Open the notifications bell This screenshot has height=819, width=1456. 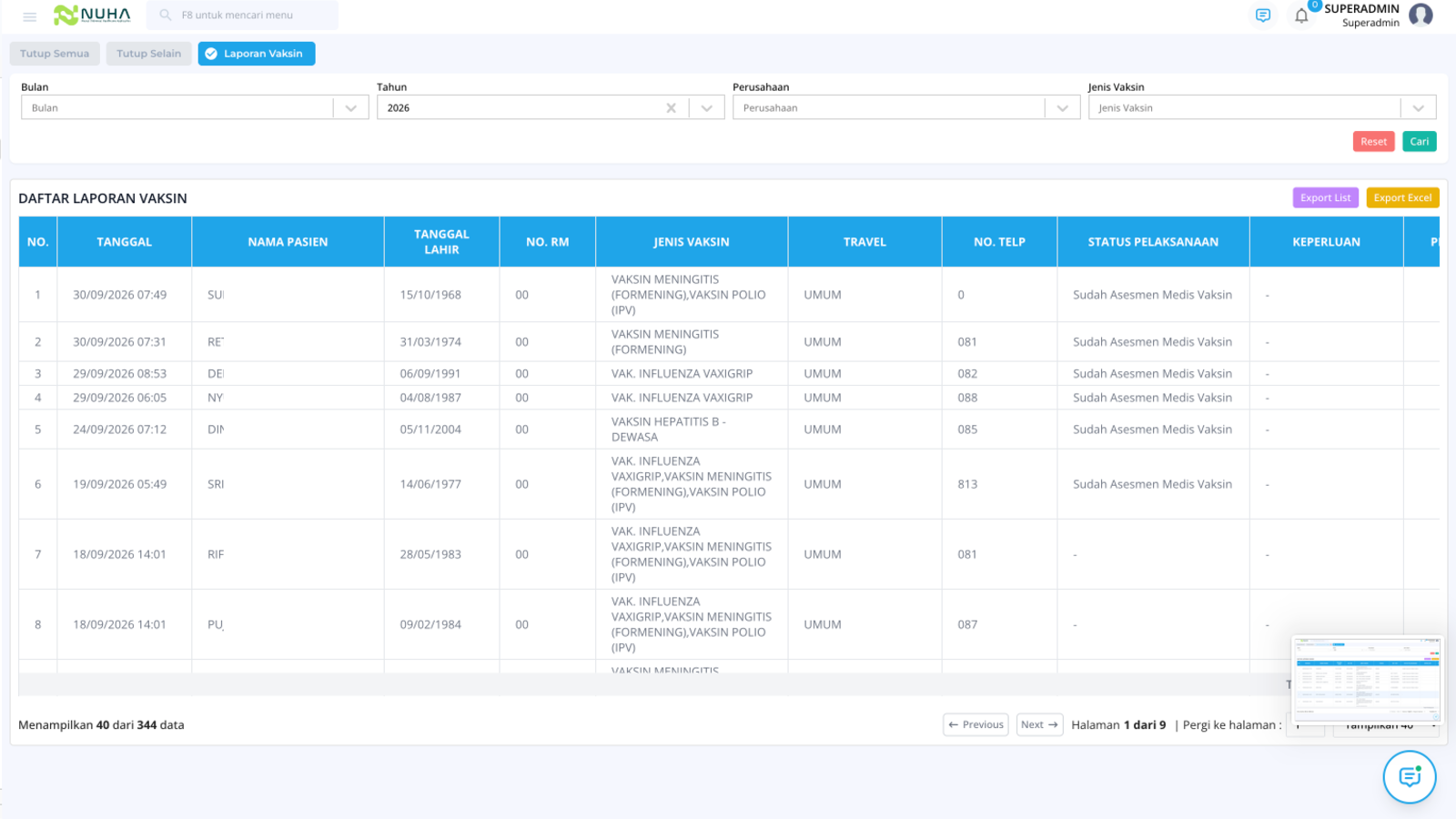pyautogui.click(x=1301, y=15)
